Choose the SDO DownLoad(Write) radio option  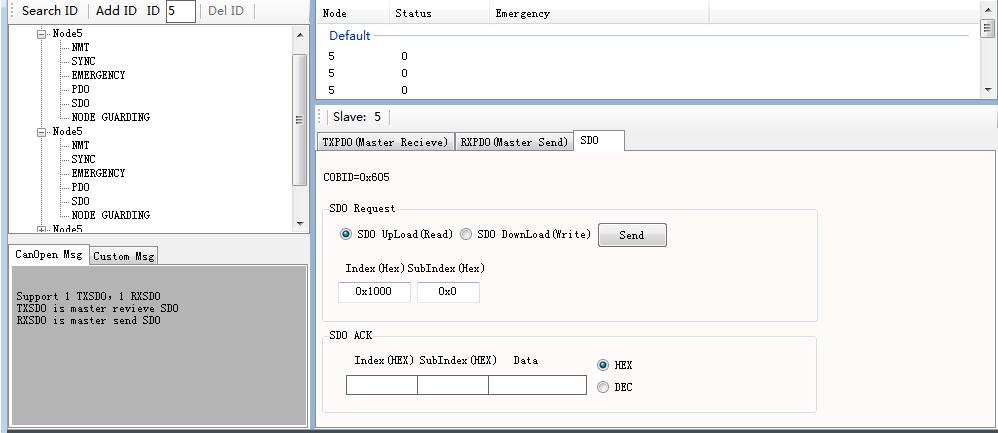coord(466,235)
